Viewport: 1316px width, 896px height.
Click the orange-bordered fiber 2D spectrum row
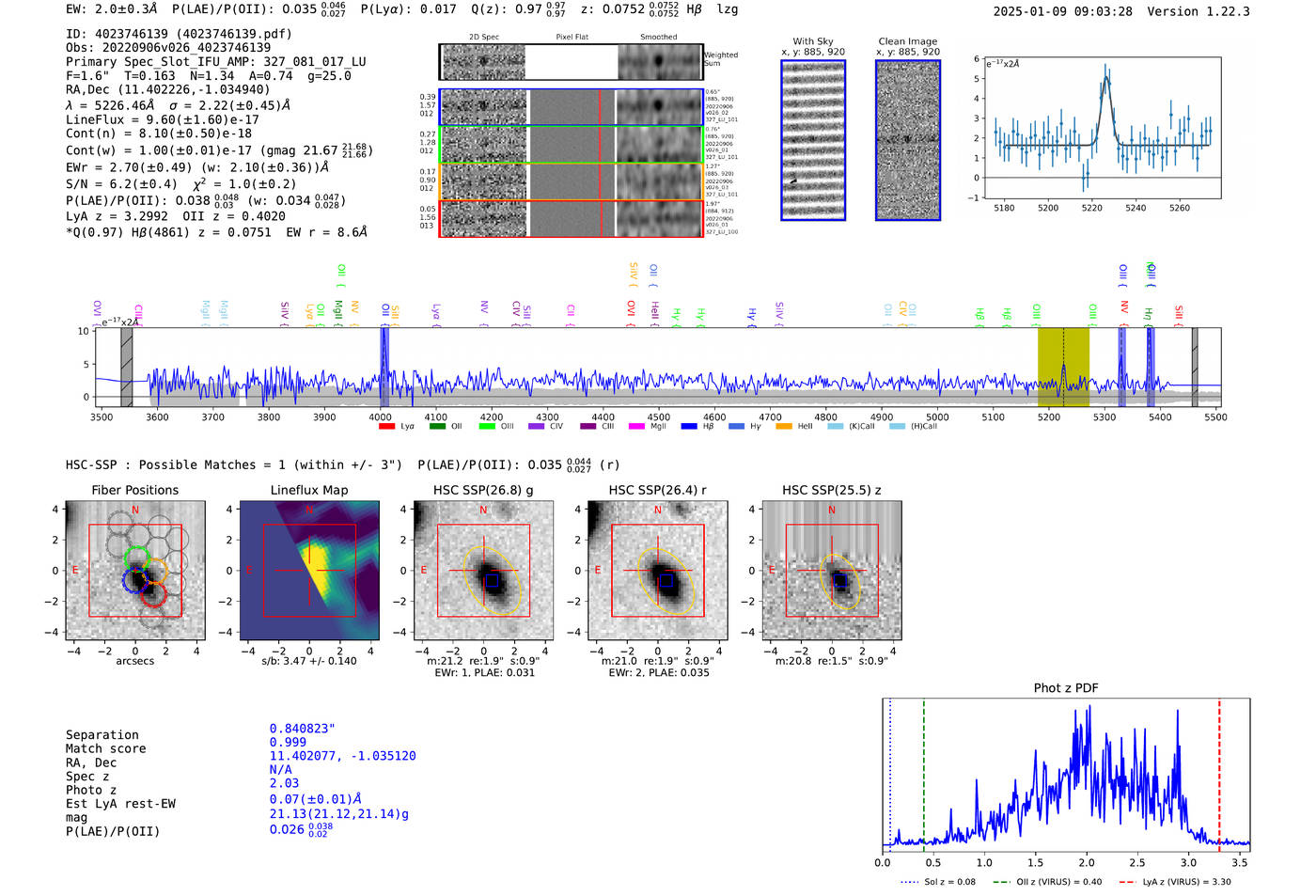tap(572, 181)
